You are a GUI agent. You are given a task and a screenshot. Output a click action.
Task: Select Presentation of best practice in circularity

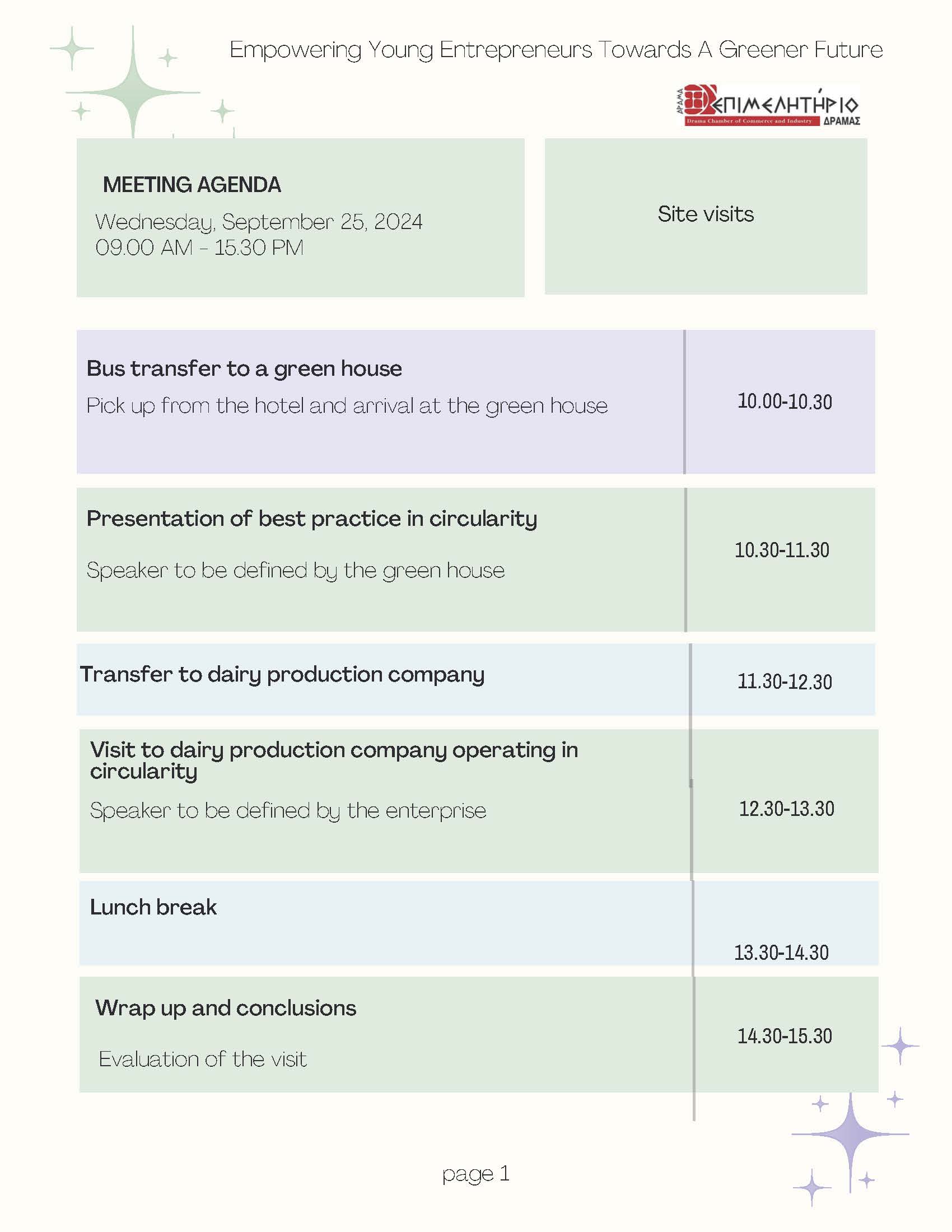coord(312,520)
